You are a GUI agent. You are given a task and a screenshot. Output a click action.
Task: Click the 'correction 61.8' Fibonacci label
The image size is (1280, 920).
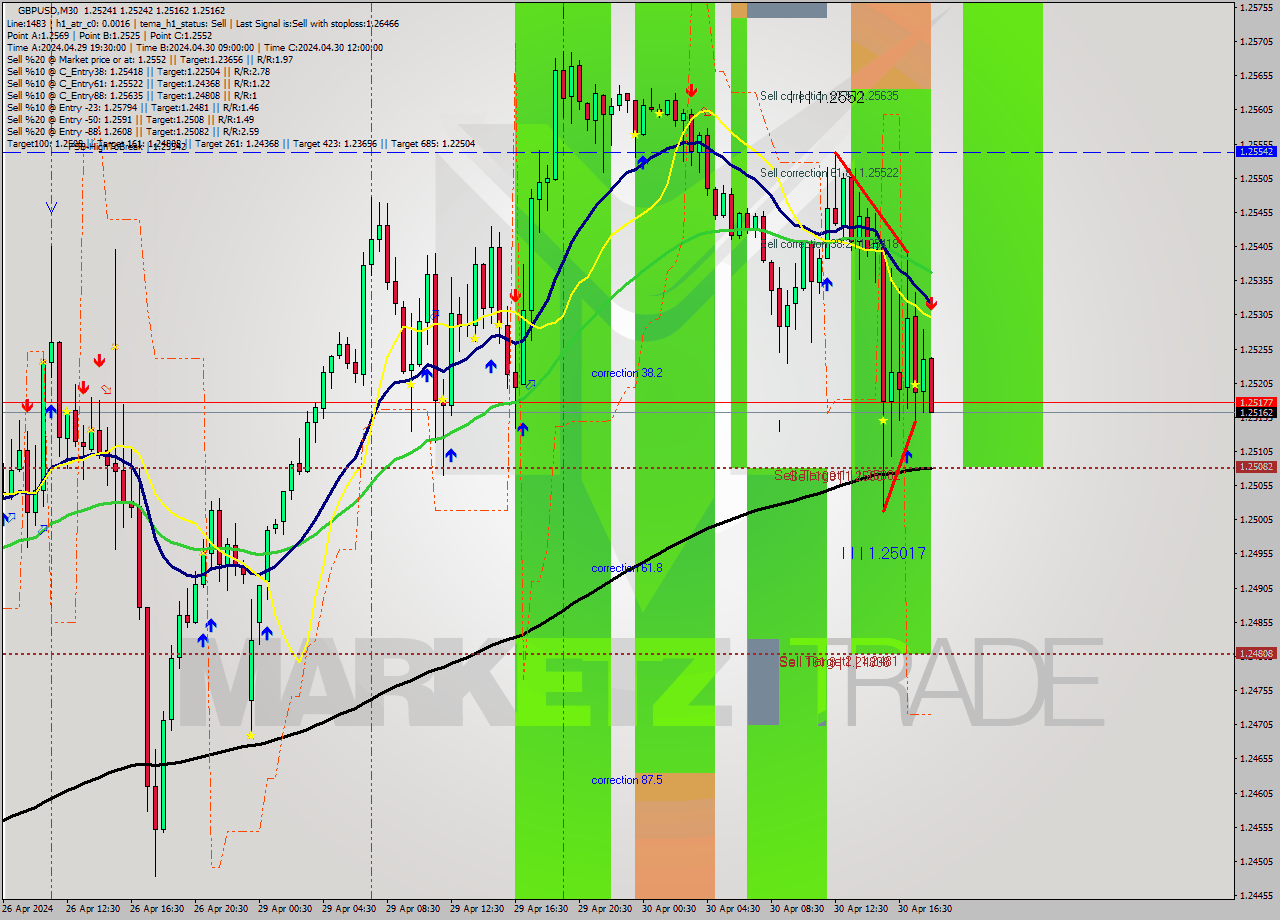click(626, 568)
